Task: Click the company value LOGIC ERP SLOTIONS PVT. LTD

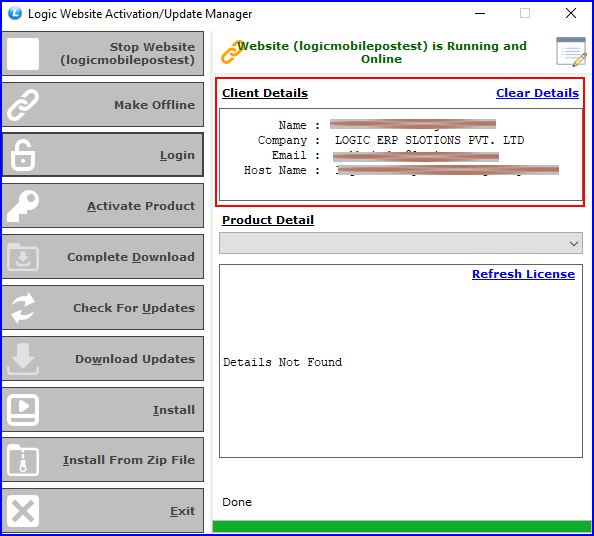Action: pyautogui.click(x=429, y=141)
